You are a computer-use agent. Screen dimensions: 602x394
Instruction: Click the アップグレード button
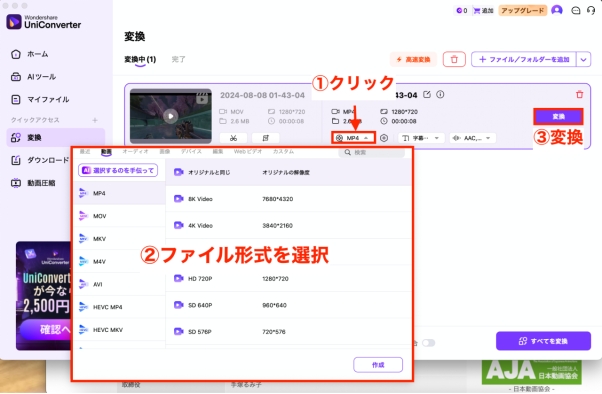[523, 10]
